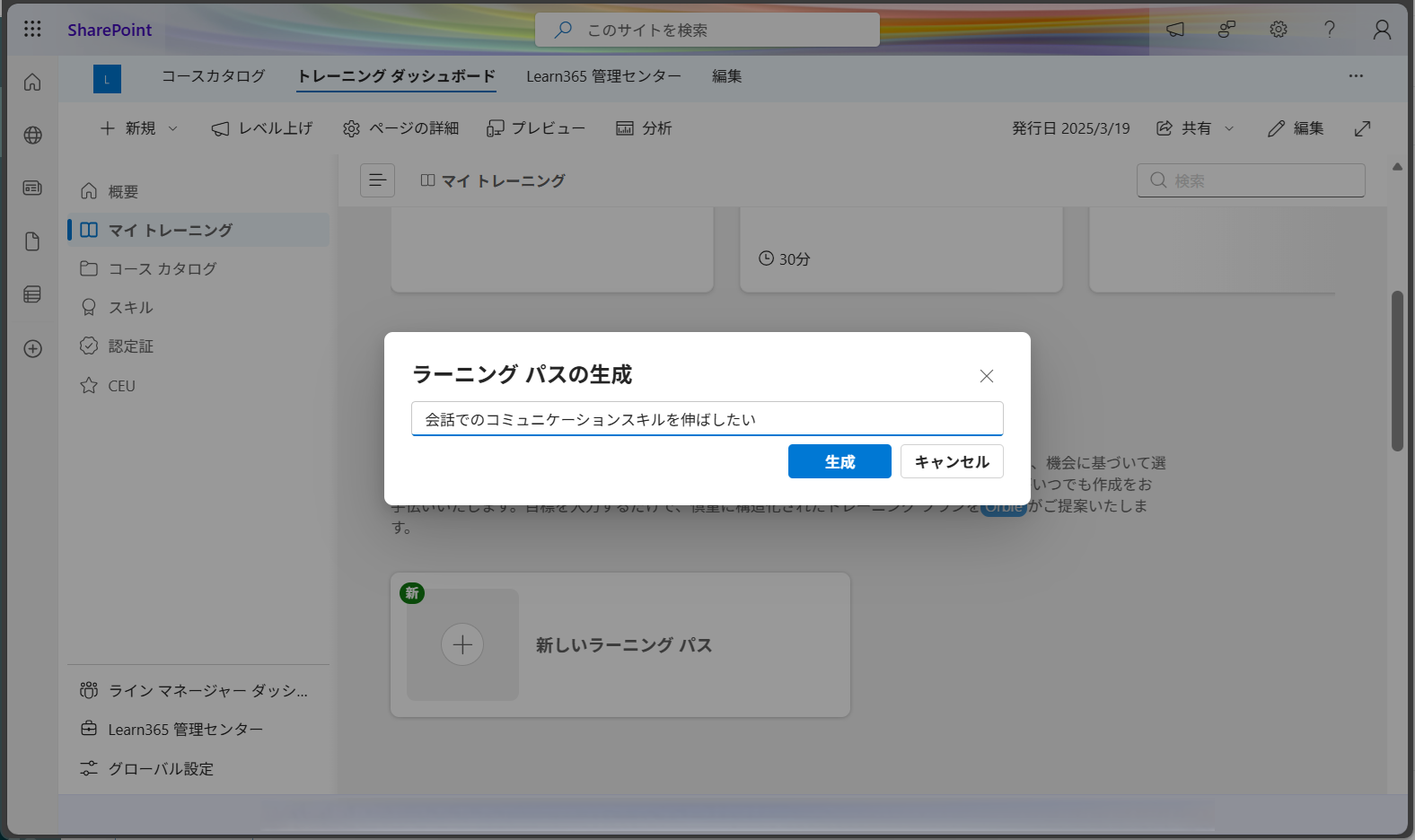Click the site search field
The width and height of the screenshot is (1415, 840).
(707, 30)
